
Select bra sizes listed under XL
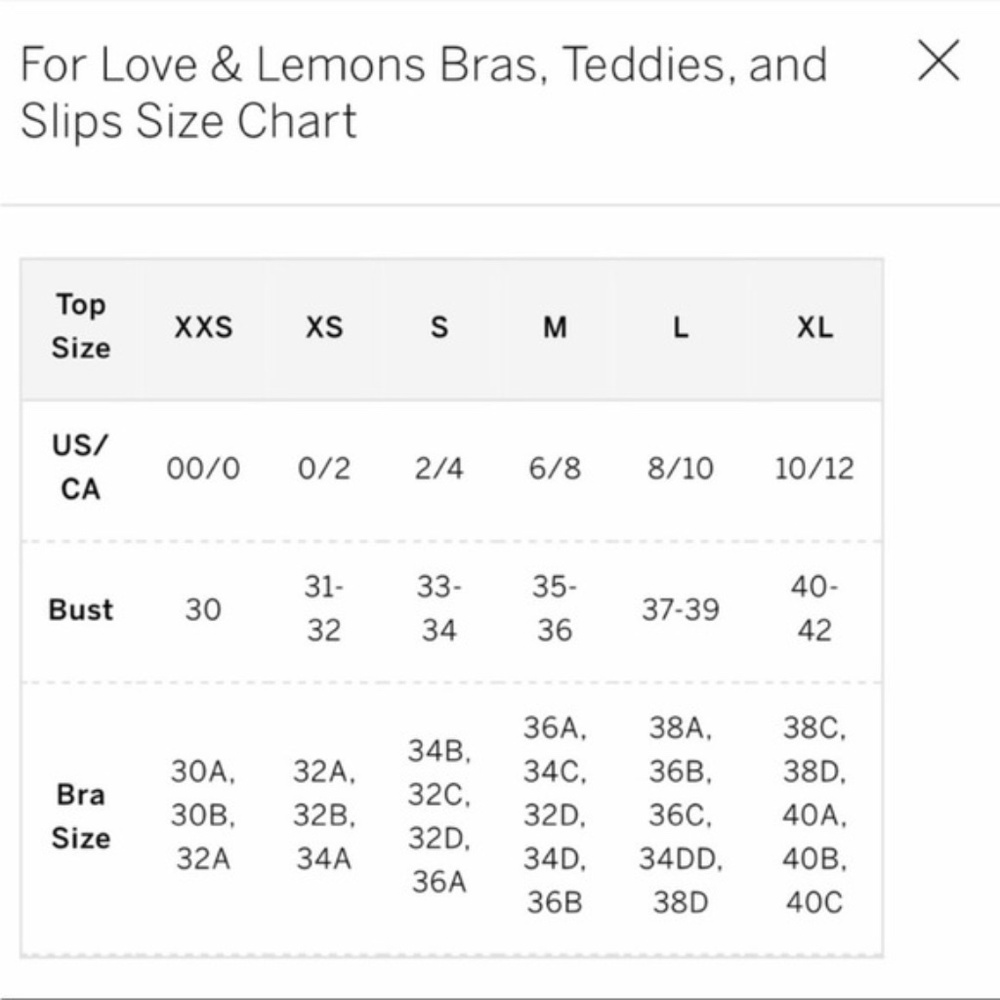pos(814,817)
